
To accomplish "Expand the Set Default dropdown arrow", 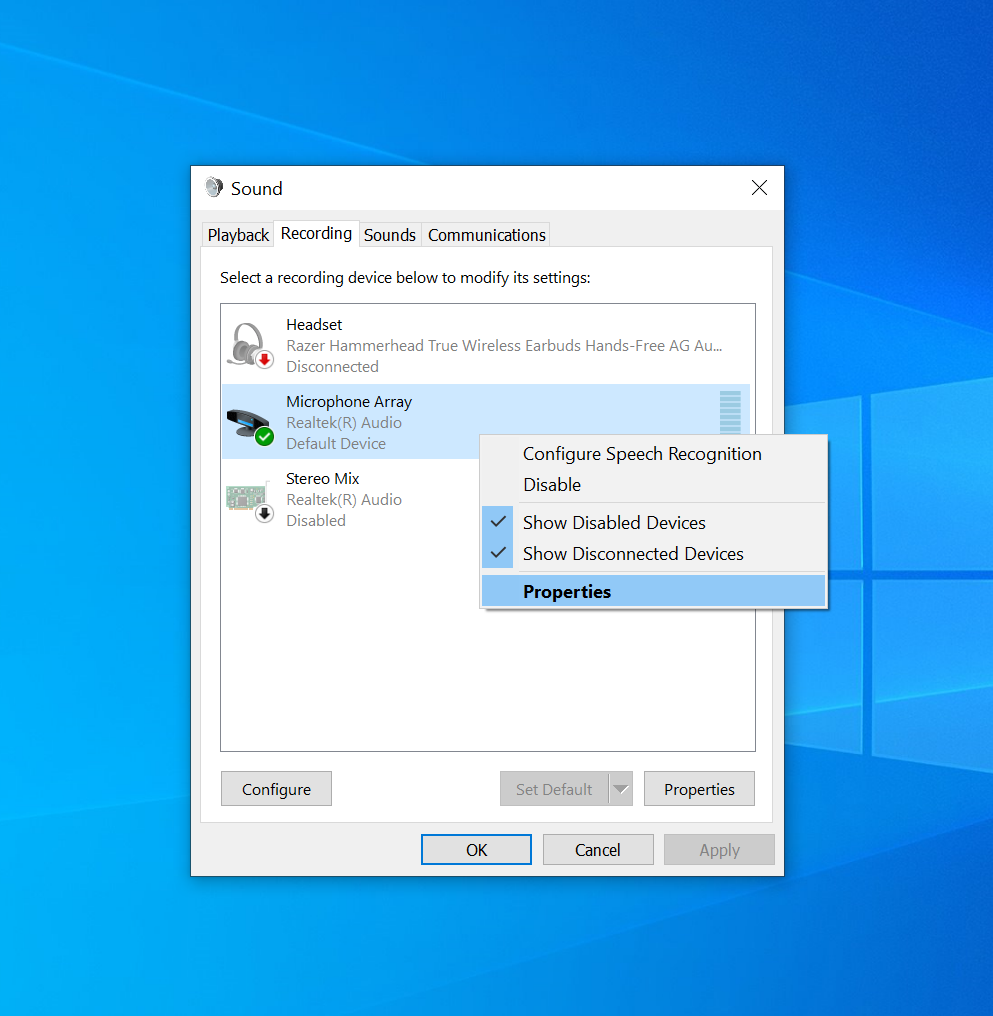I will click(x=621, y=789).
